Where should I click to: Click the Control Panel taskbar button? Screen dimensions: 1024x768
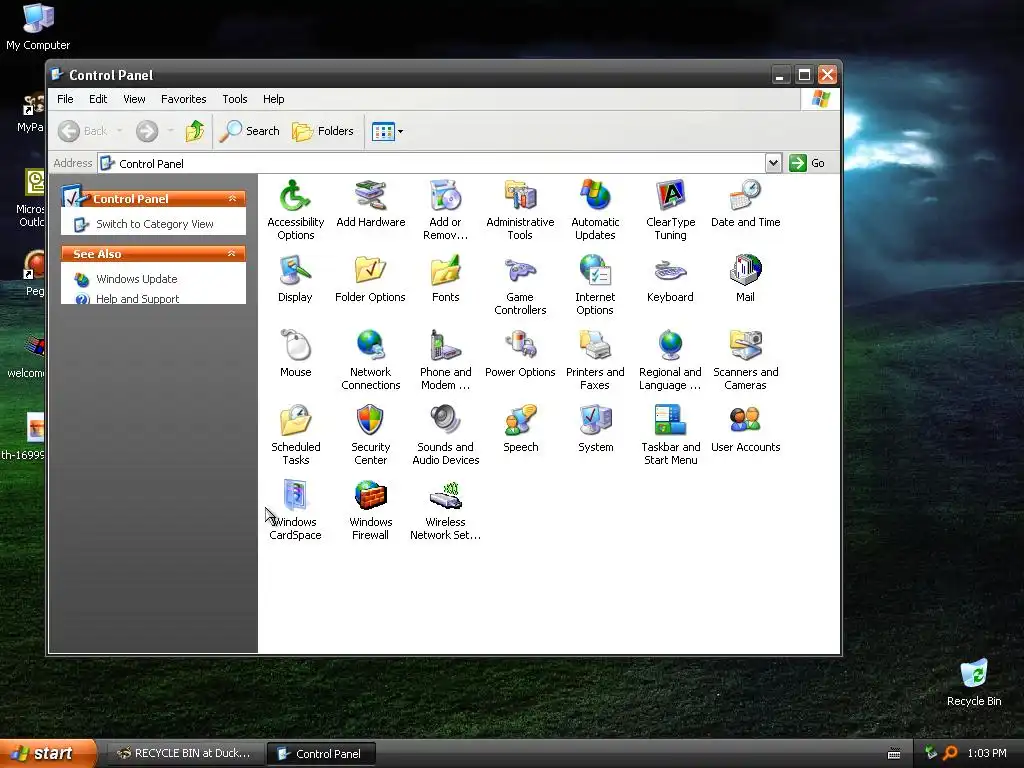[321, 754]
